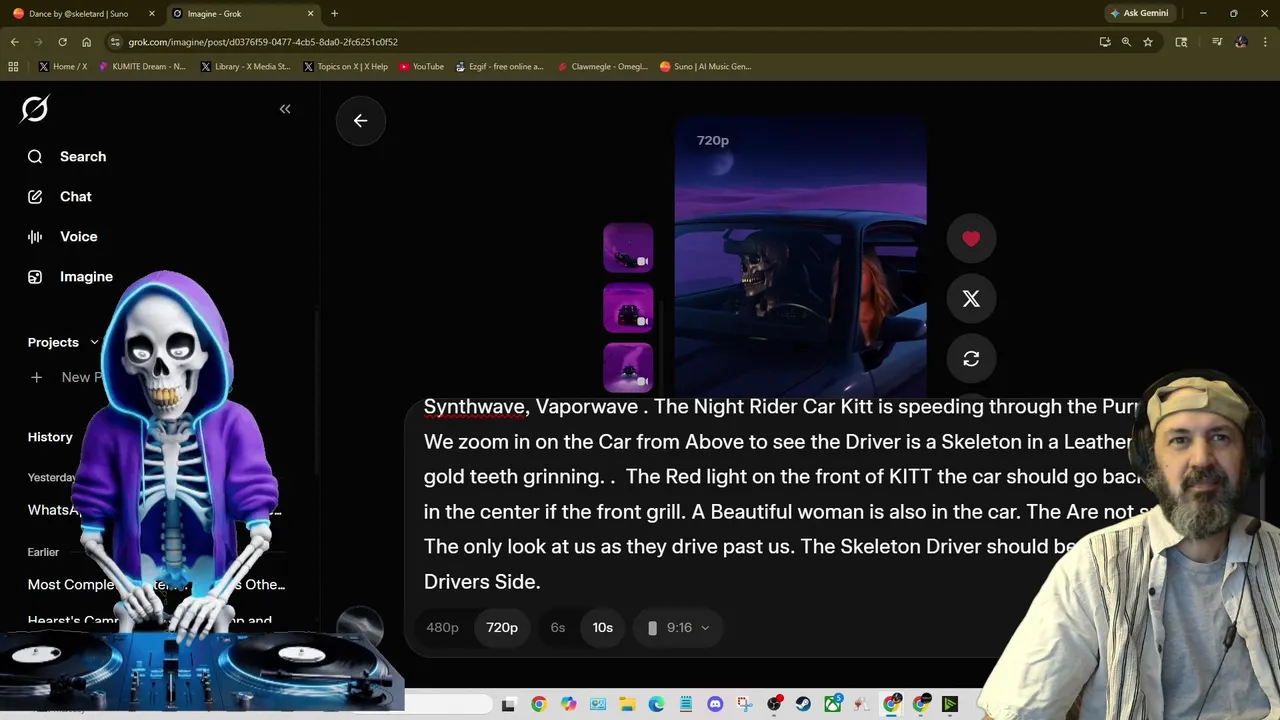The height and width of the screenshot is (720, 1280).
Task: Open Voice in the Grok sidebar
Action: [63, 236]
